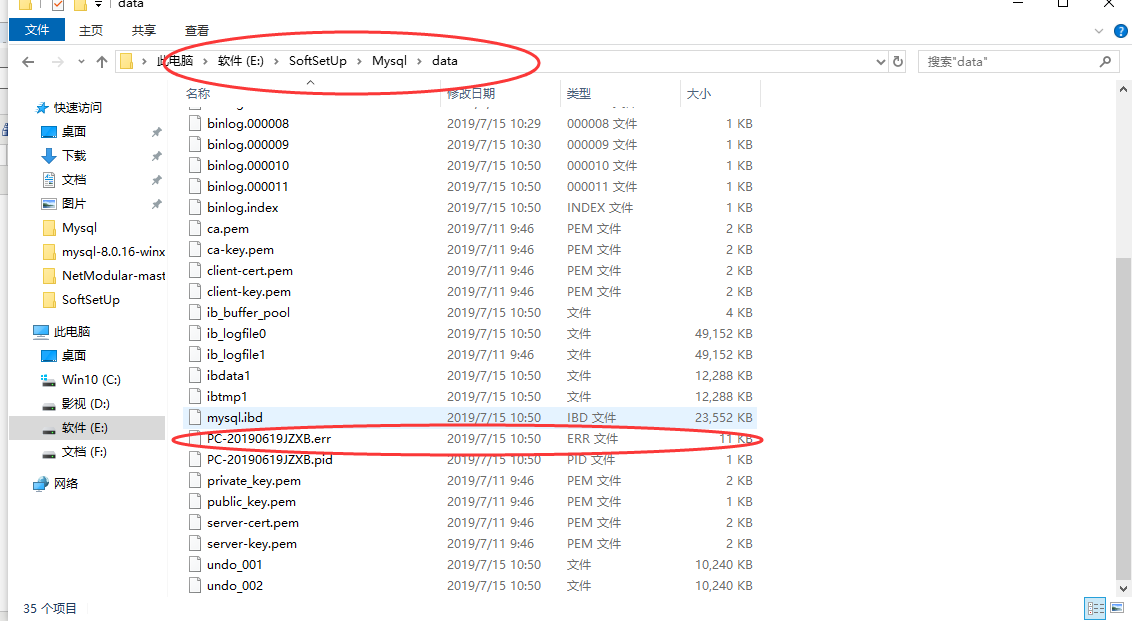Sort by 类型 column header
This screenshot has width=1132, height=621.
[x=579, y=93]
